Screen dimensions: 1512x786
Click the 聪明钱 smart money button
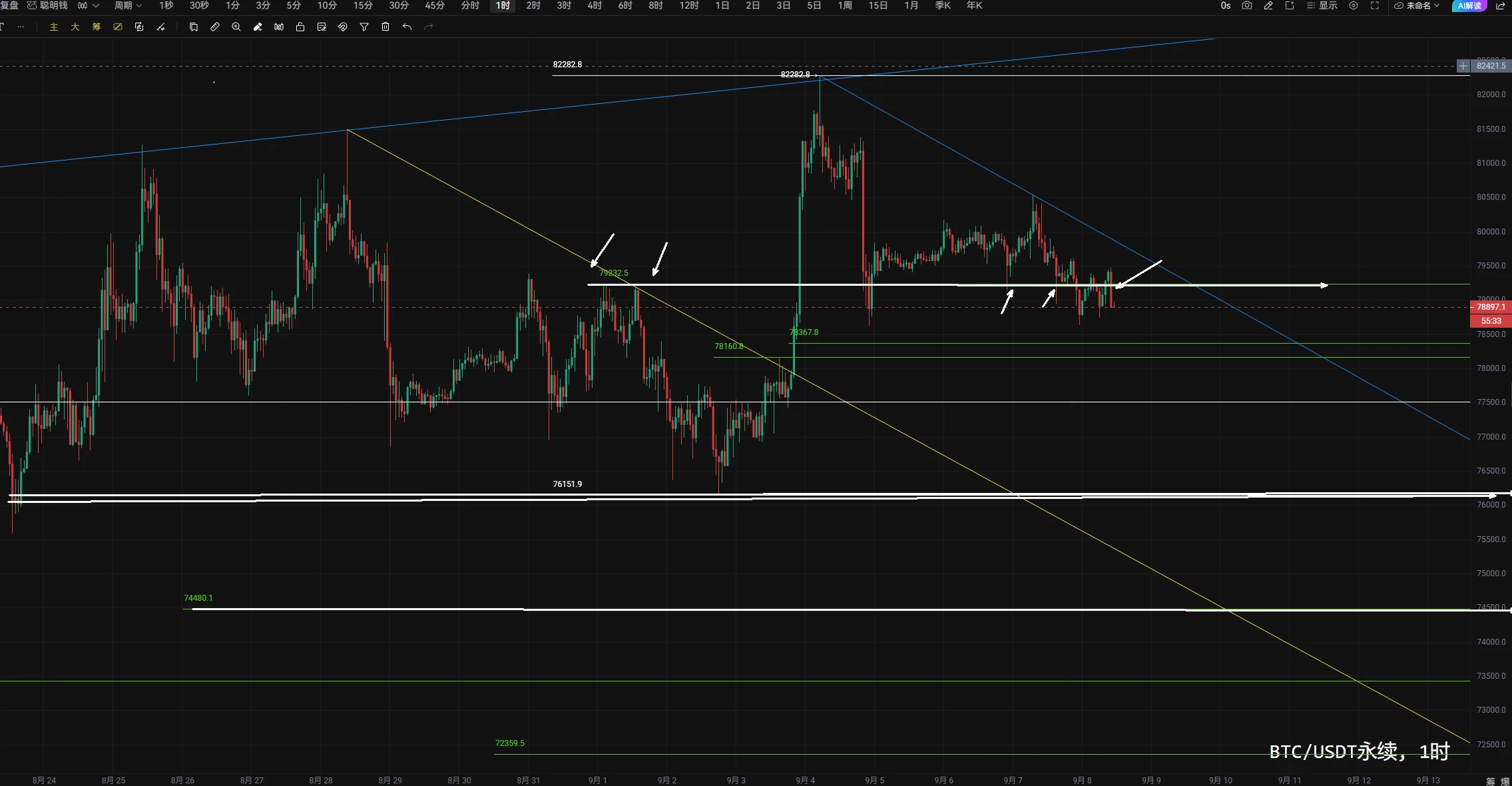coord(47,5)
